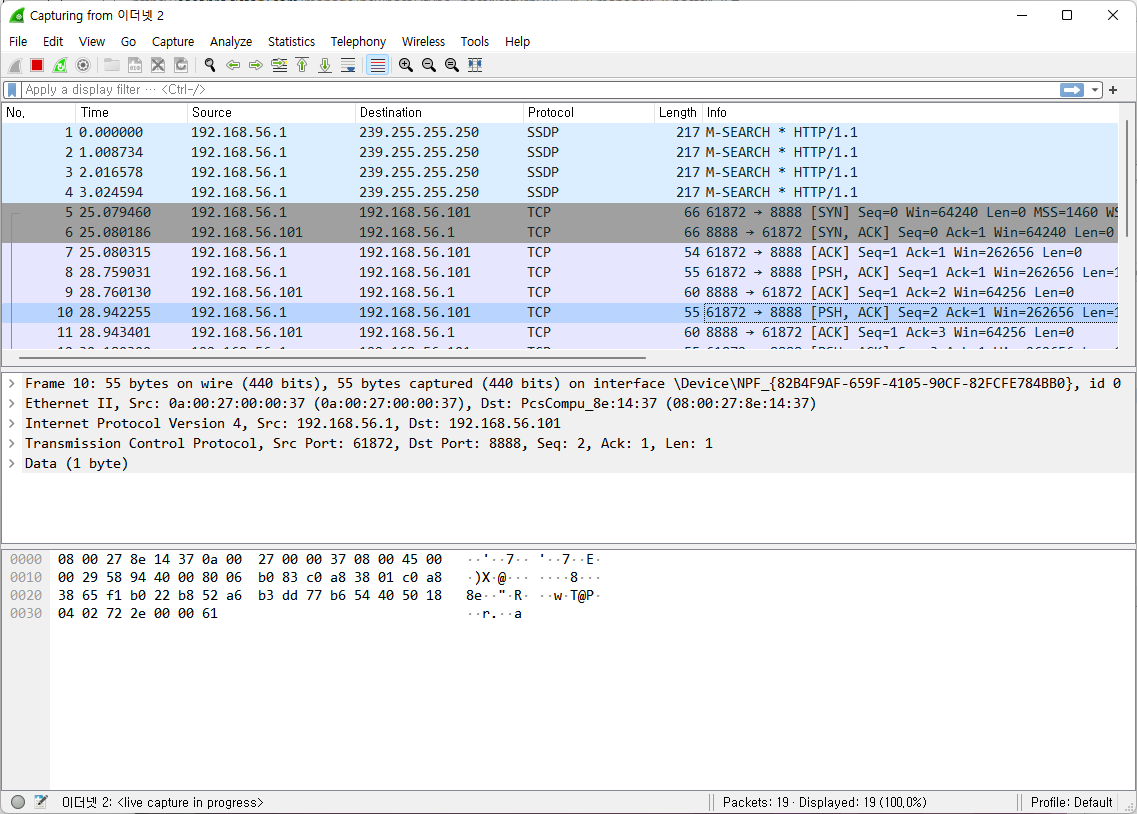
Task: Open the Telephony menu
Action: pos(358,41)
